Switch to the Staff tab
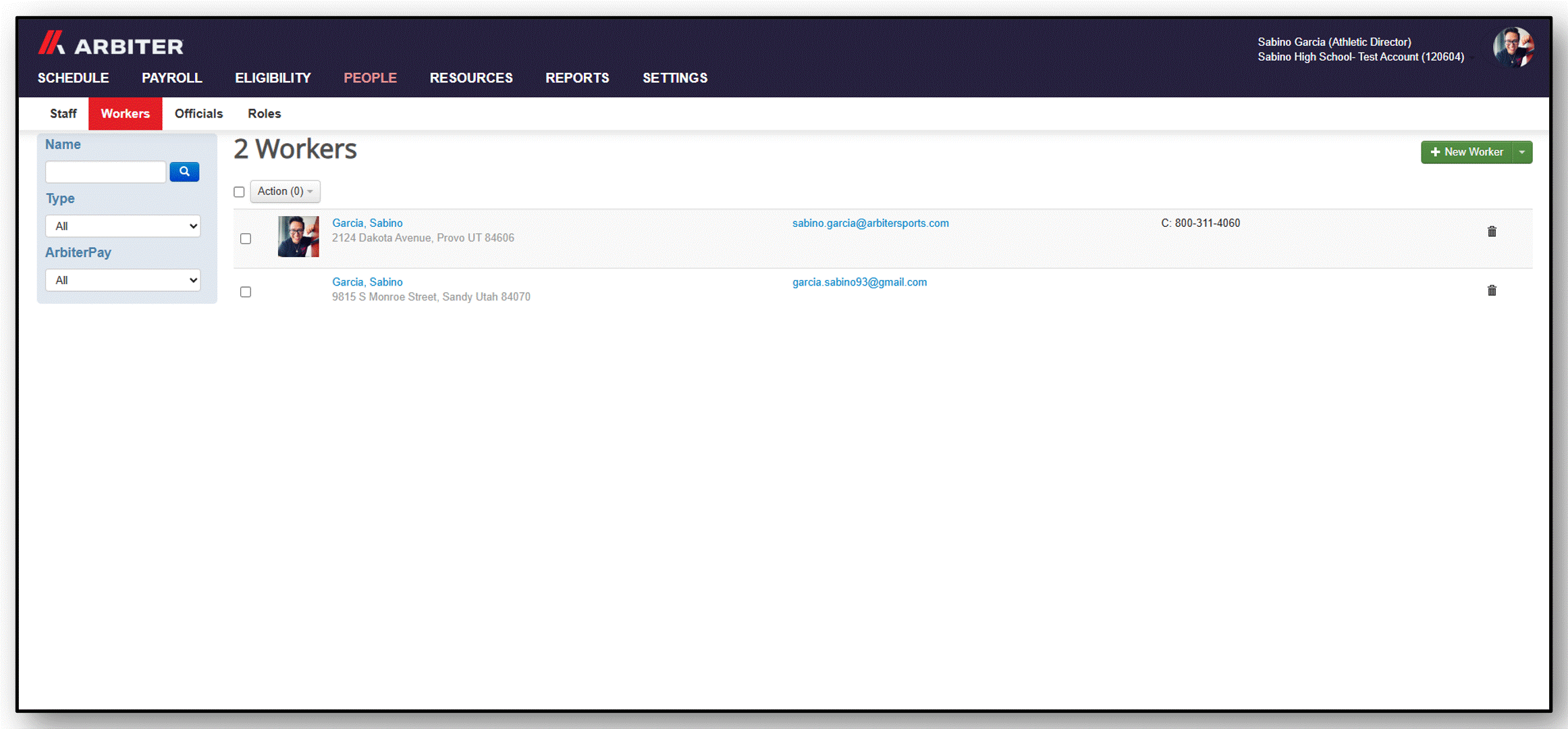Viewport: 1568px width, 729px height. (x=63, y=113)
